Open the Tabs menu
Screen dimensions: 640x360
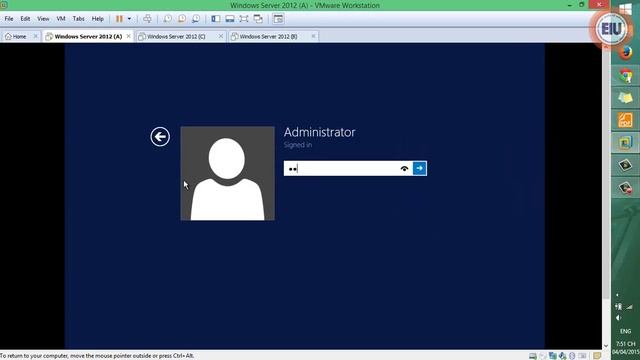78,19
